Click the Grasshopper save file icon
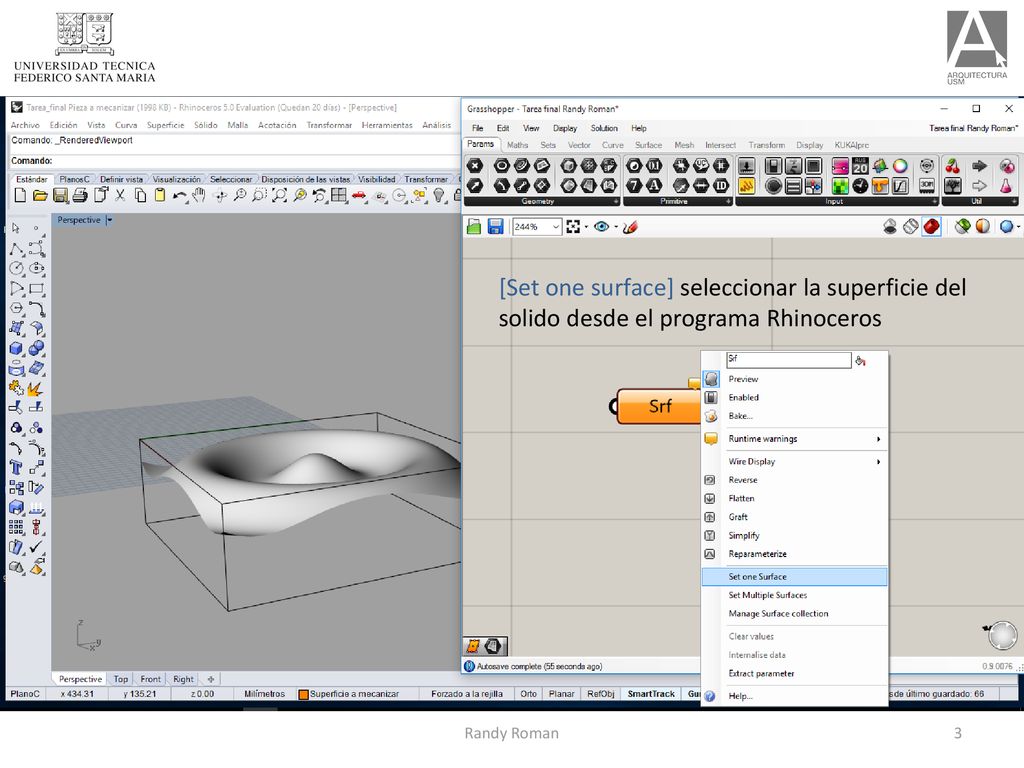The width and height of the screenshot is (1024, 768). tap(495, 227)
